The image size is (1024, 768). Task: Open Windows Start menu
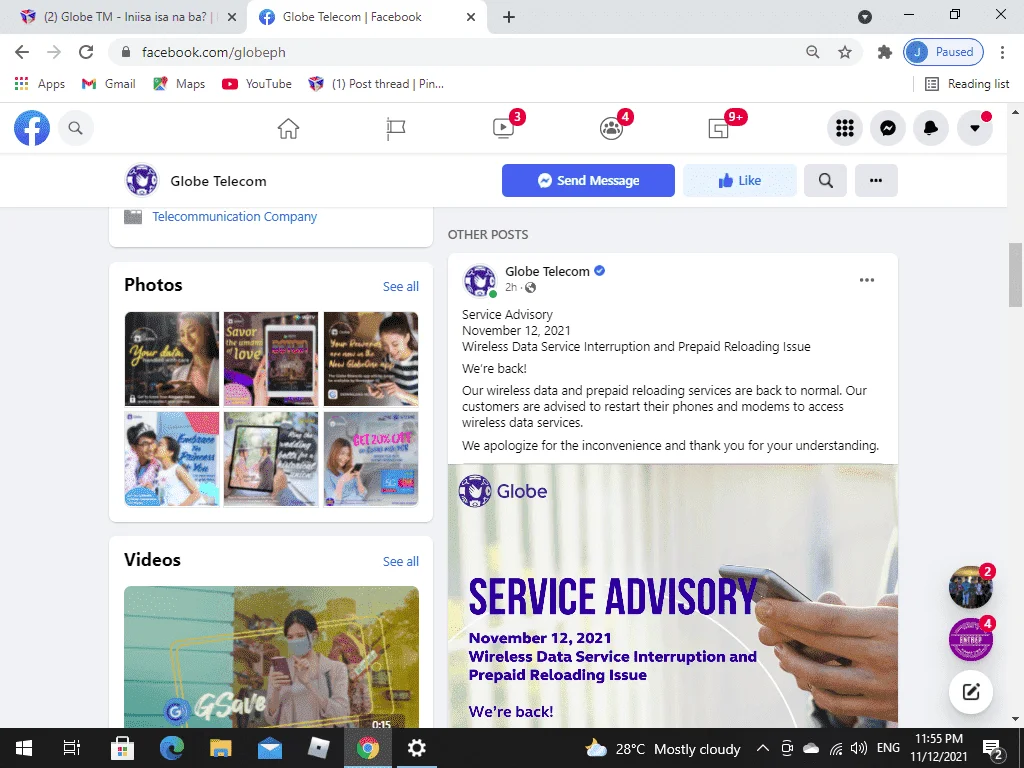(x=24, y=748)
